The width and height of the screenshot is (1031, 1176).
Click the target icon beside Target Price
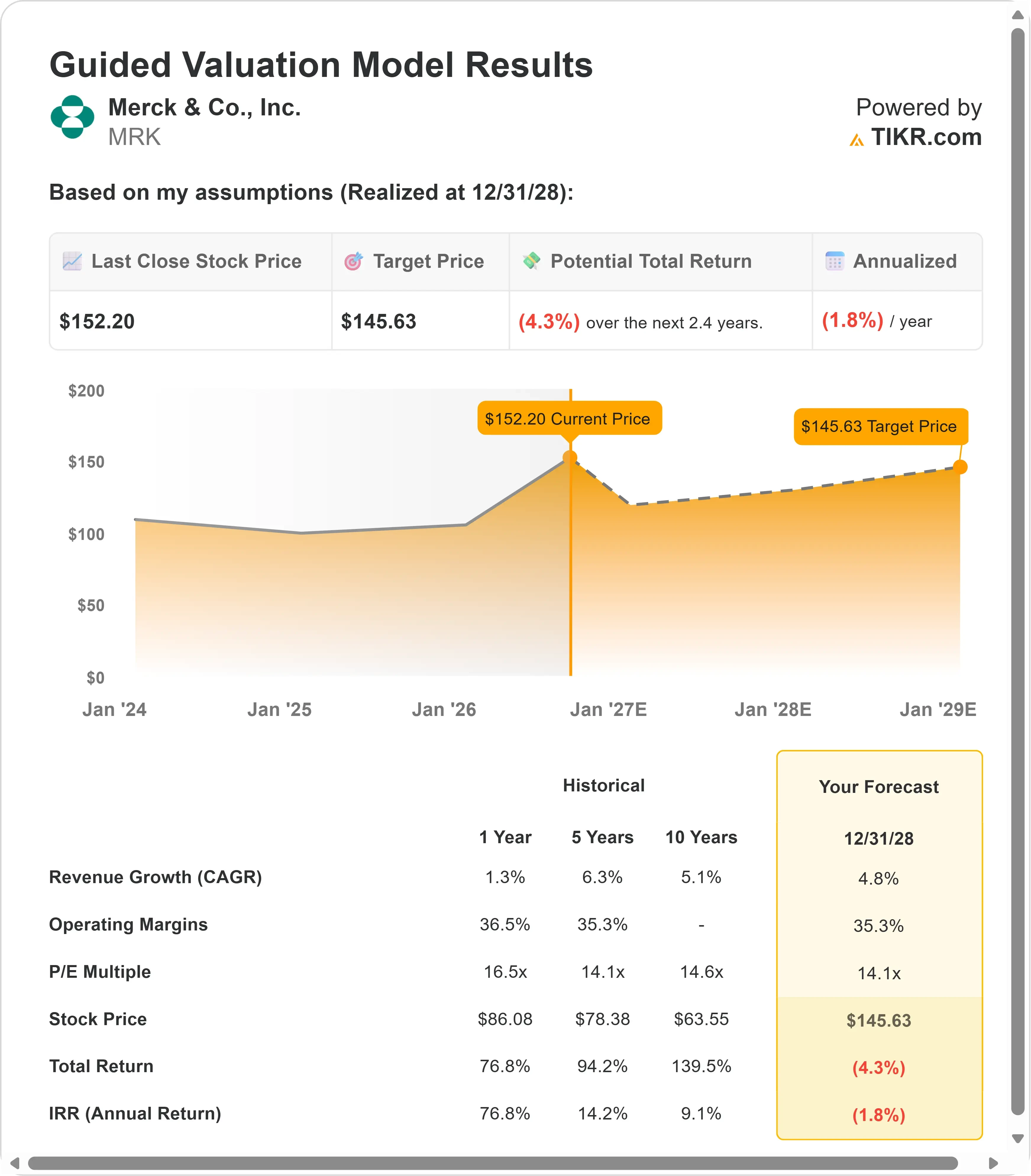coord(354,261)
